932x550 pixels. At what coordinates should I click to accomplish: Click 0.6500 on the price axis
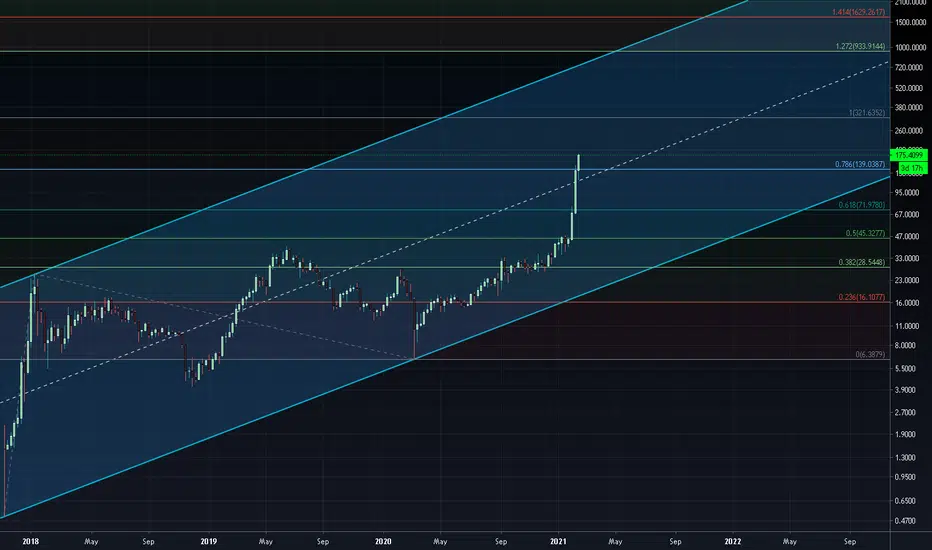pyautogui.click(x=906, y=501)
